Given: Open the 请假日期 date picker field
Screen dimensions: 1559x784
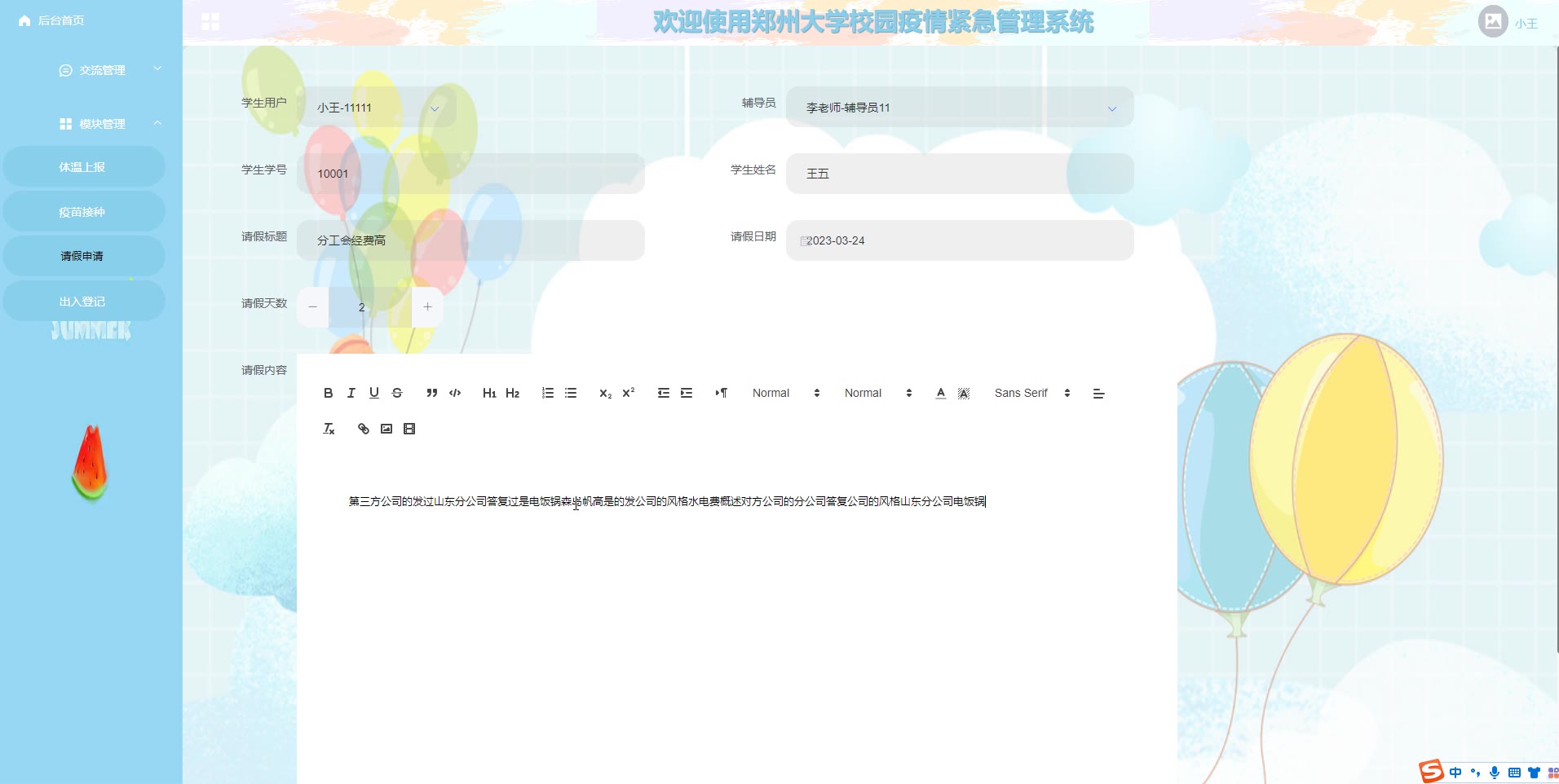Looking at the screenshot, I should [960, 240].
